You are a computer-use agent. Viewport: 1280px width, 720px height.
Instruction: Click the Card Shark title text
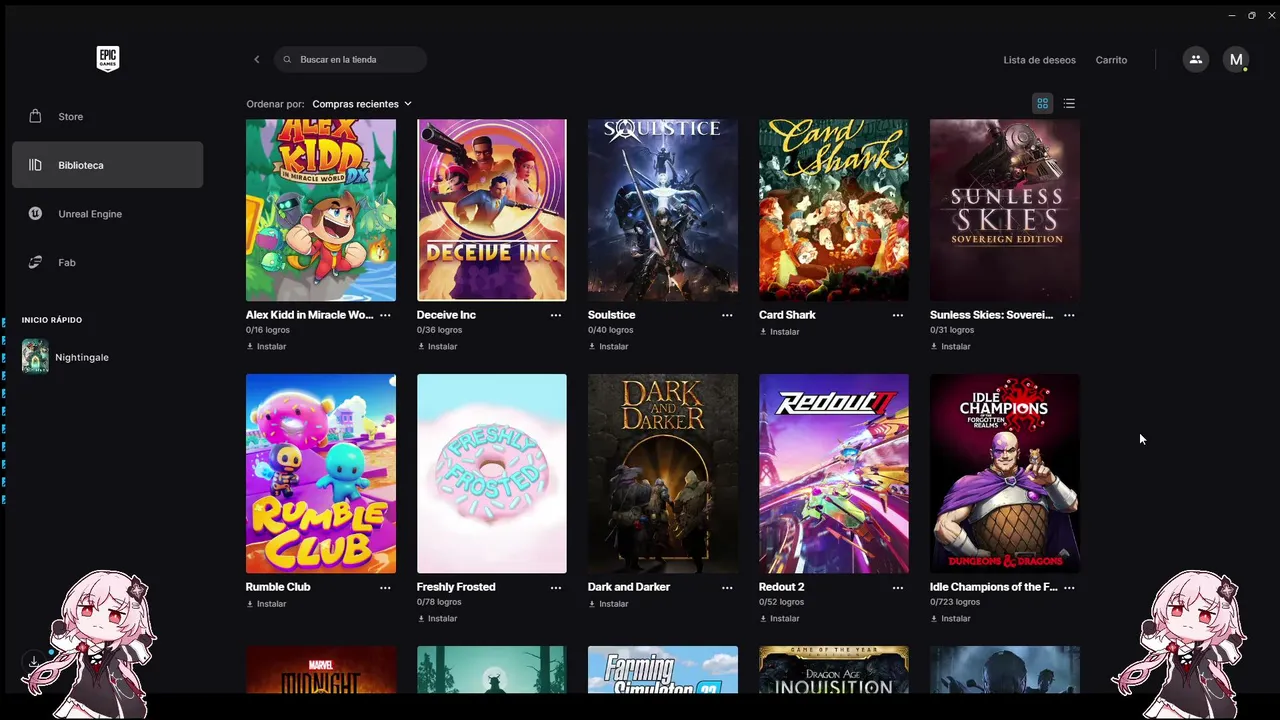click(787, 315)
